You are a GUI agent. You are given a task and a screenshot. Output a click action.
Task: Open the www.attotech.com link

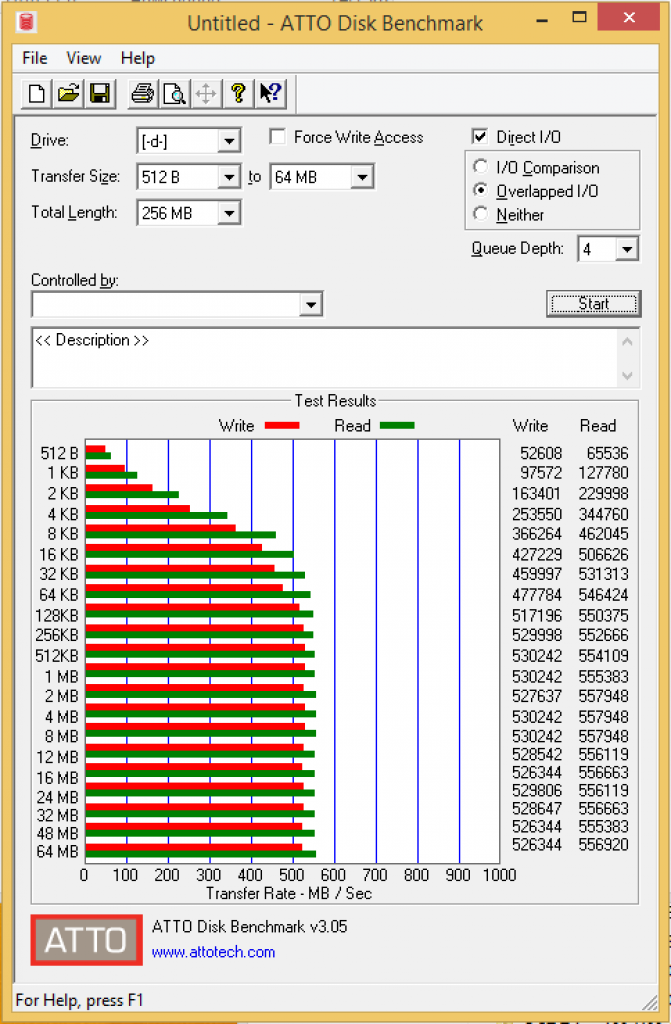point(213,952)
